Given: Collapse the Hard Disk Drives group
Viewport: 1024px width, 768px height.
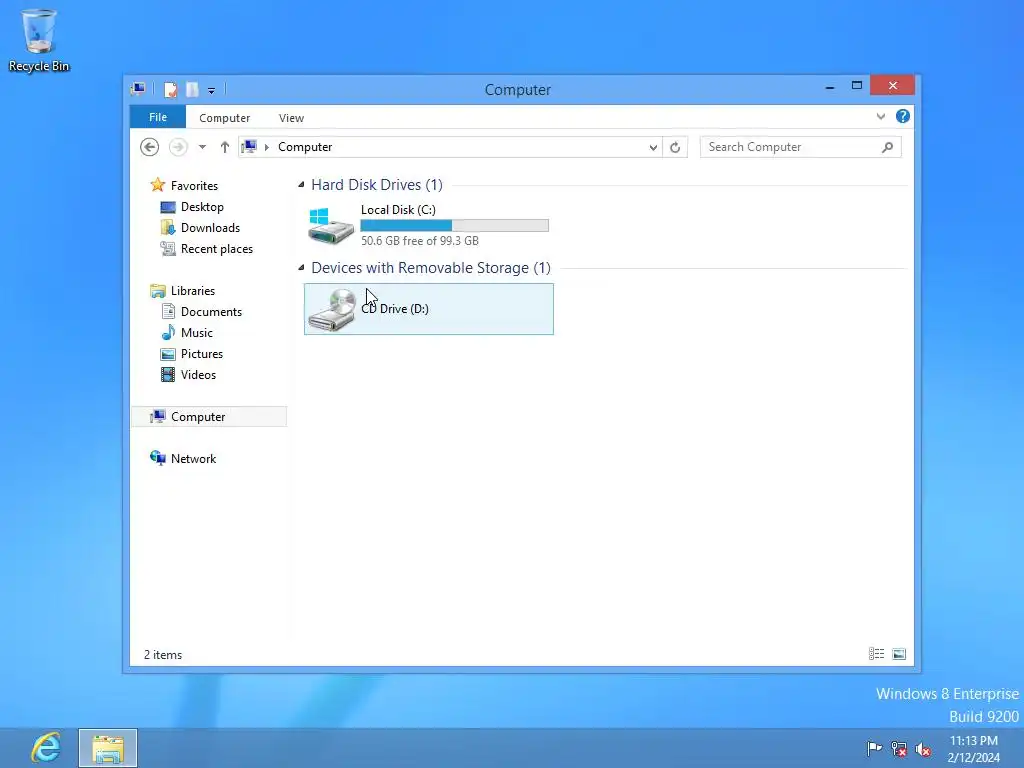Looking at the screenshot, I should (301, 185).
